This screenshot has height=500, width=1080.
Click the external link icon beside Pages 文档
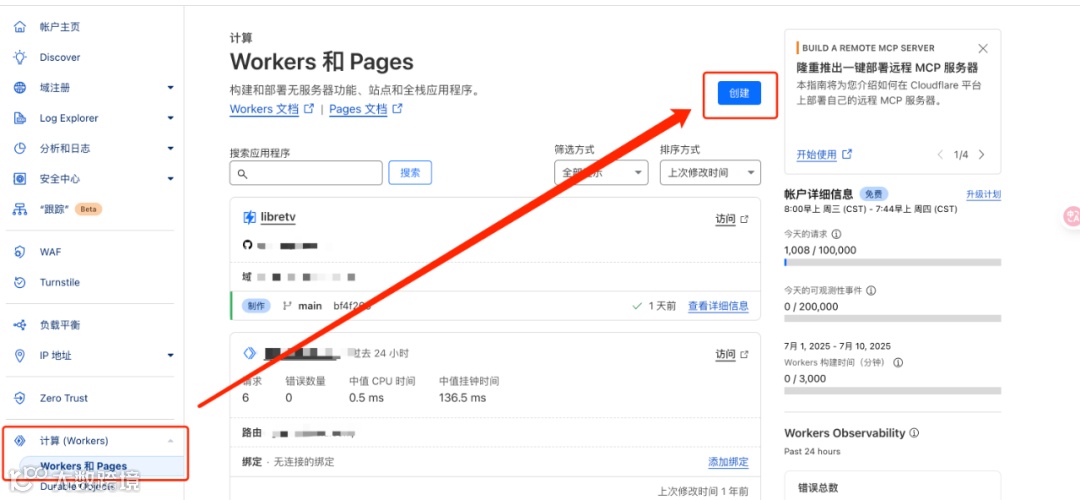point(397,109)
